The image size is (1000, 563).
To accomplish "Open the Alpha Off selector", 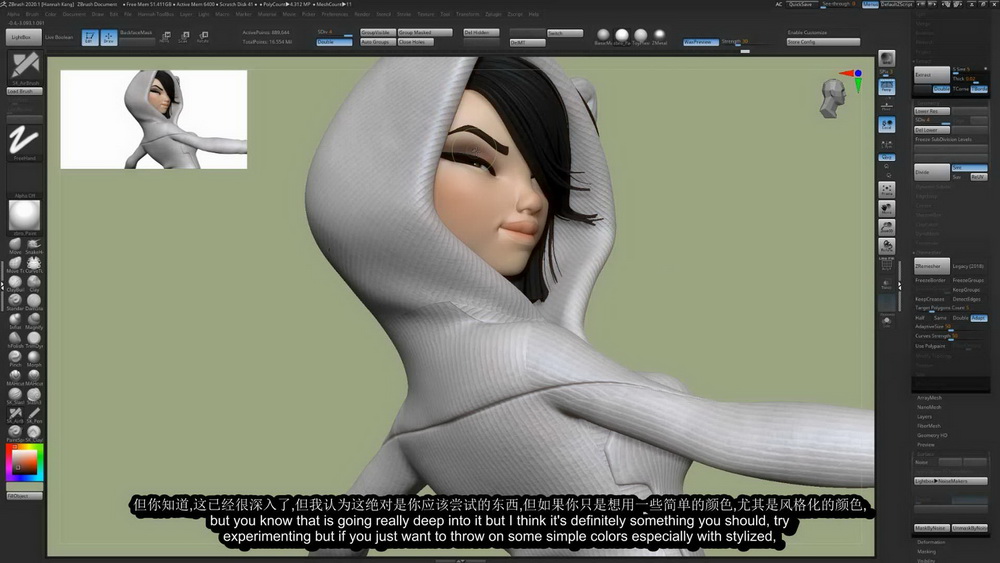I will (x=25, y=181).
